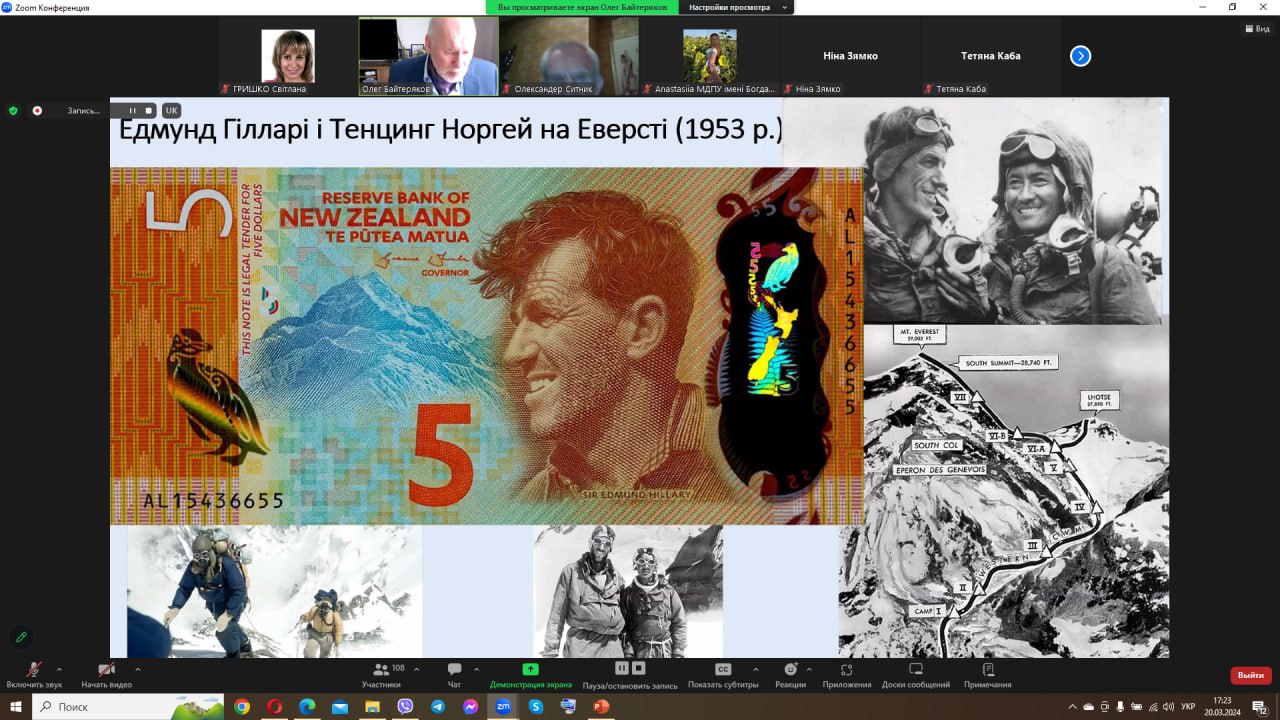Viewport: 1280px width, 720px height.
Task: Open PowerPoint from the Windows taskbar
Action: (x=601, y=706)
